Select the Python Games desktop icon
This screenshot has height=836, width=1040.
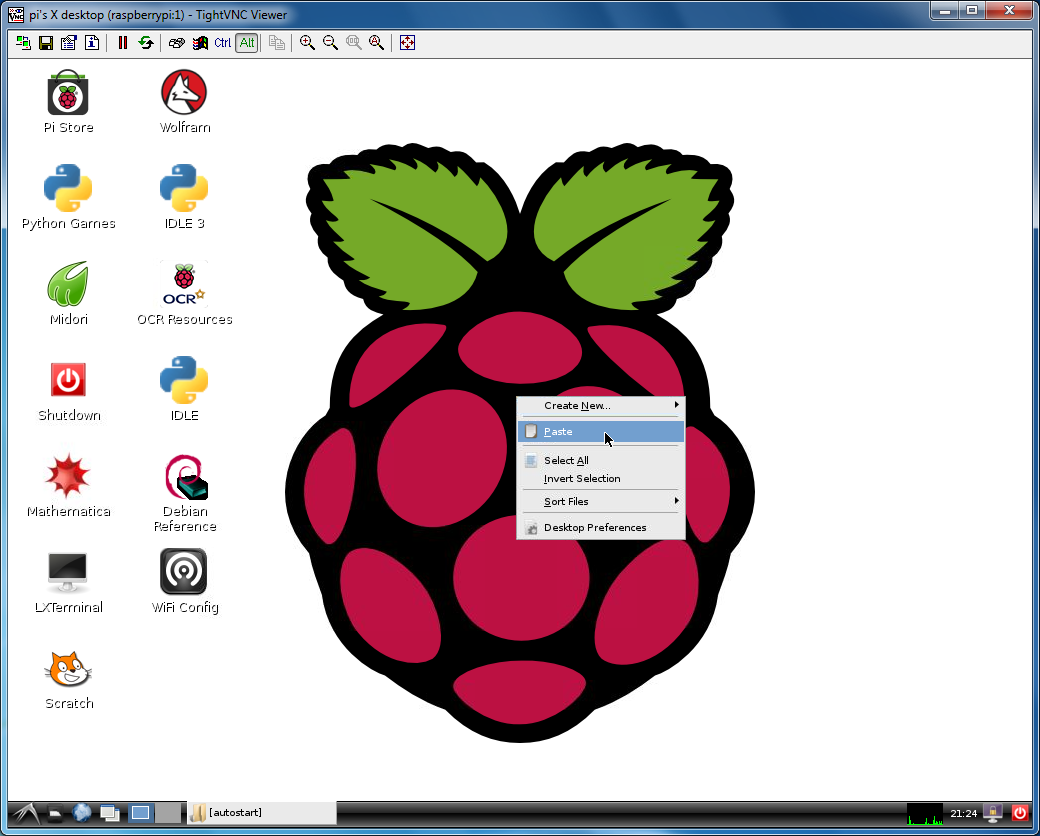[68, 197]
